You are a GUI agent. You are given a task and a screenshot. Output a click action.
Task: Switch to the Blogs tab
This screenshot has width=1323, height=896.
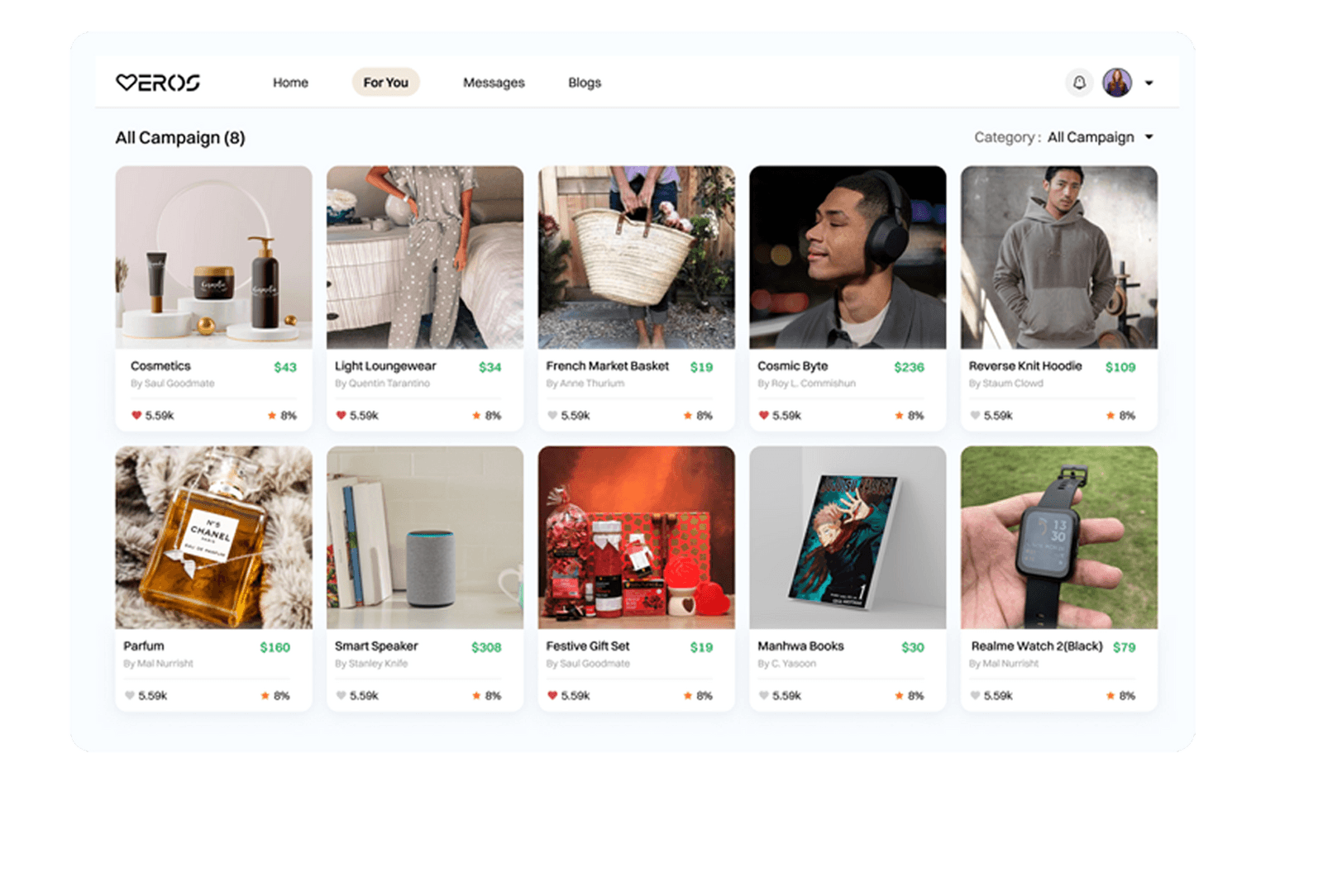pyautogui.click(x=585, y=83)
